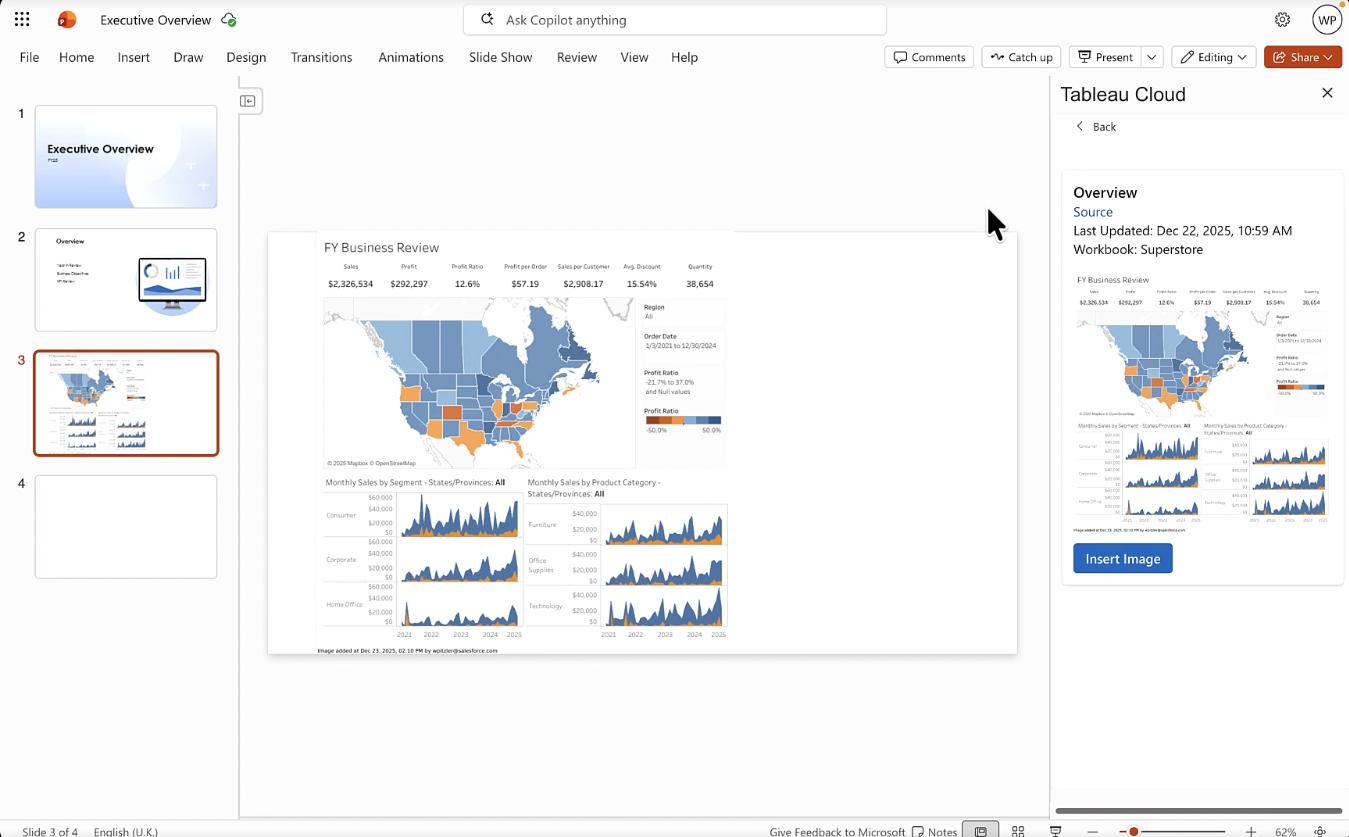The height and width of the screenshot is (837, 1349).
Task: Type in the Ask Copilot anything field
Action: point(674,19)
